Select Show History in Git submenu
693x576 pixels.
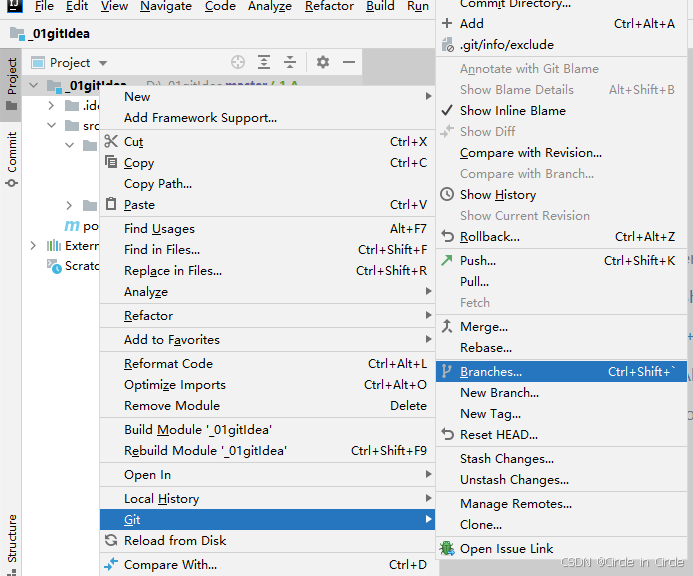[497, 195]
